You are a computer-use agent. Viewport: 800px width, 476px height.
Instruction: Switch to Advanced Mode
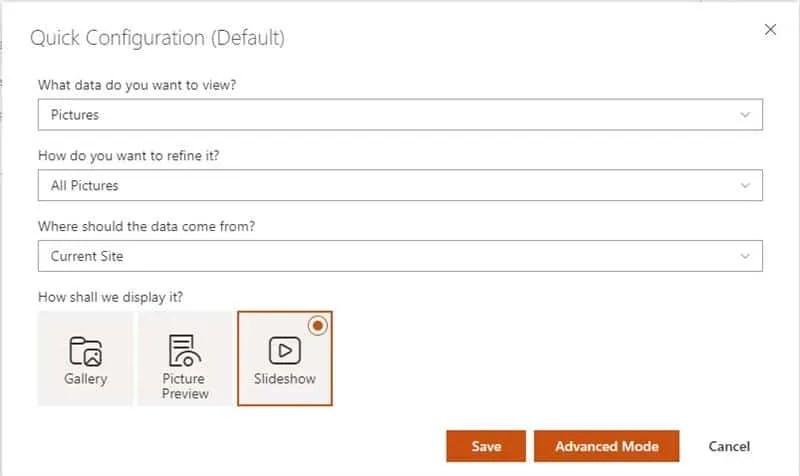click(x=606, y=446)
